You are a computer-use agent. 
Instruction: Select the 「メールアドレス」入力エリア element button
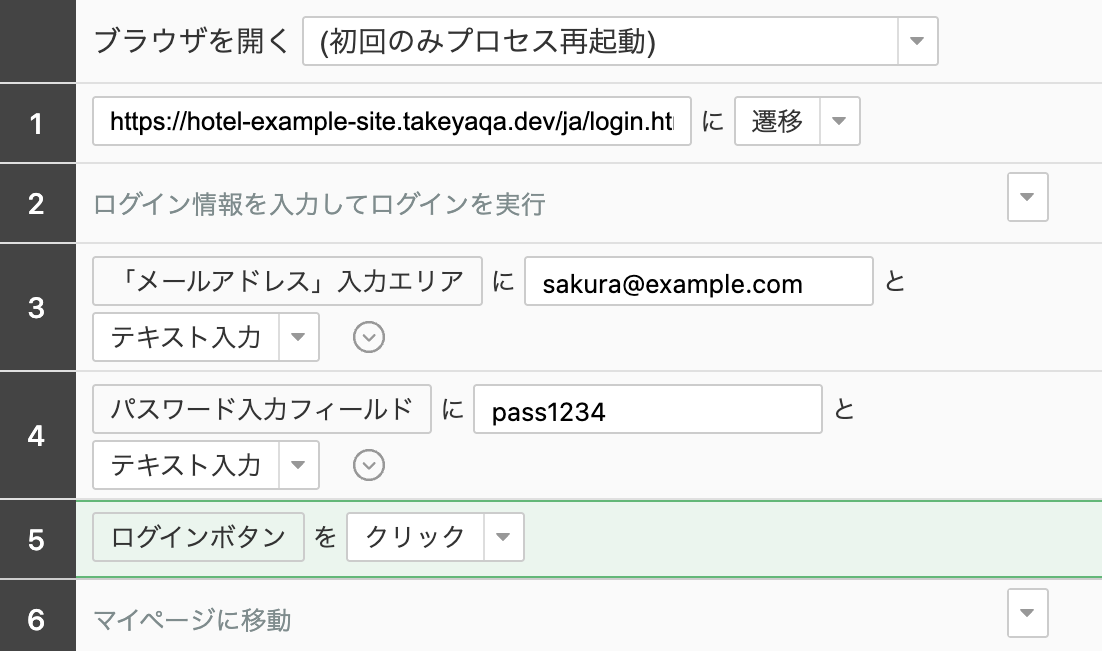pos(287,282)
